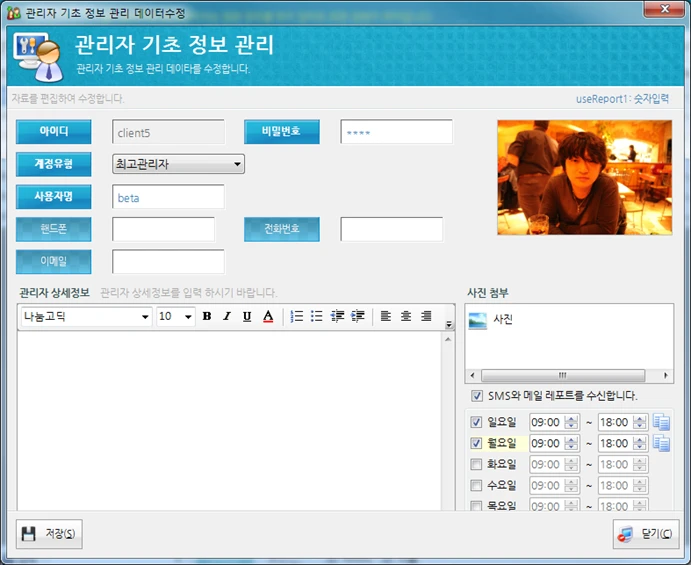The height and width of the screenshot is (565, 691).
Task: Open the toolbar overflow options arrow
Action: (449, 324)
